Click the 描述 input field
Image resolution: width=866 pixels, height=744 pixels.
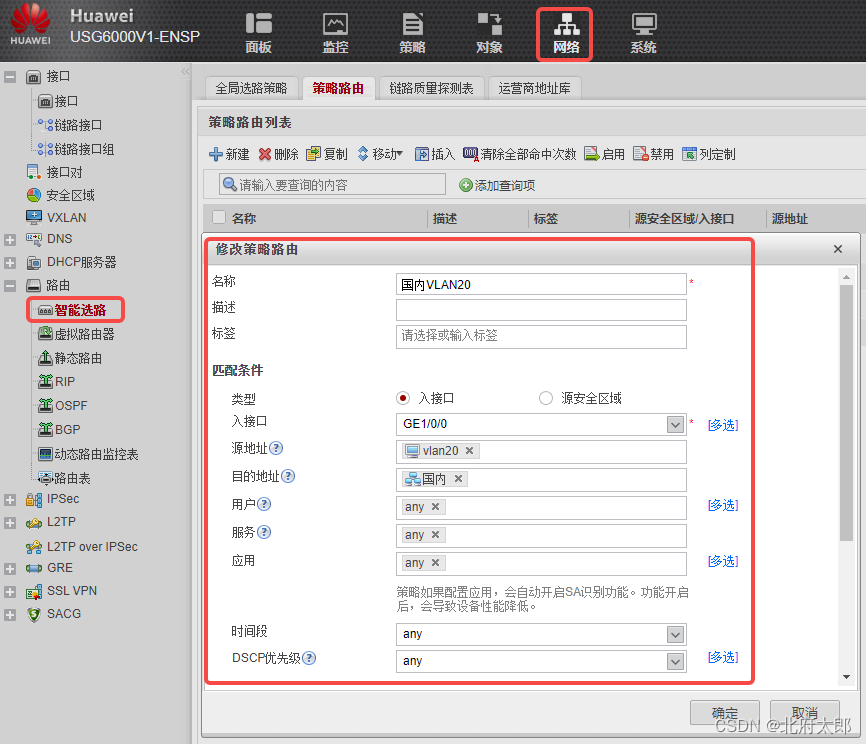(541, 310)
